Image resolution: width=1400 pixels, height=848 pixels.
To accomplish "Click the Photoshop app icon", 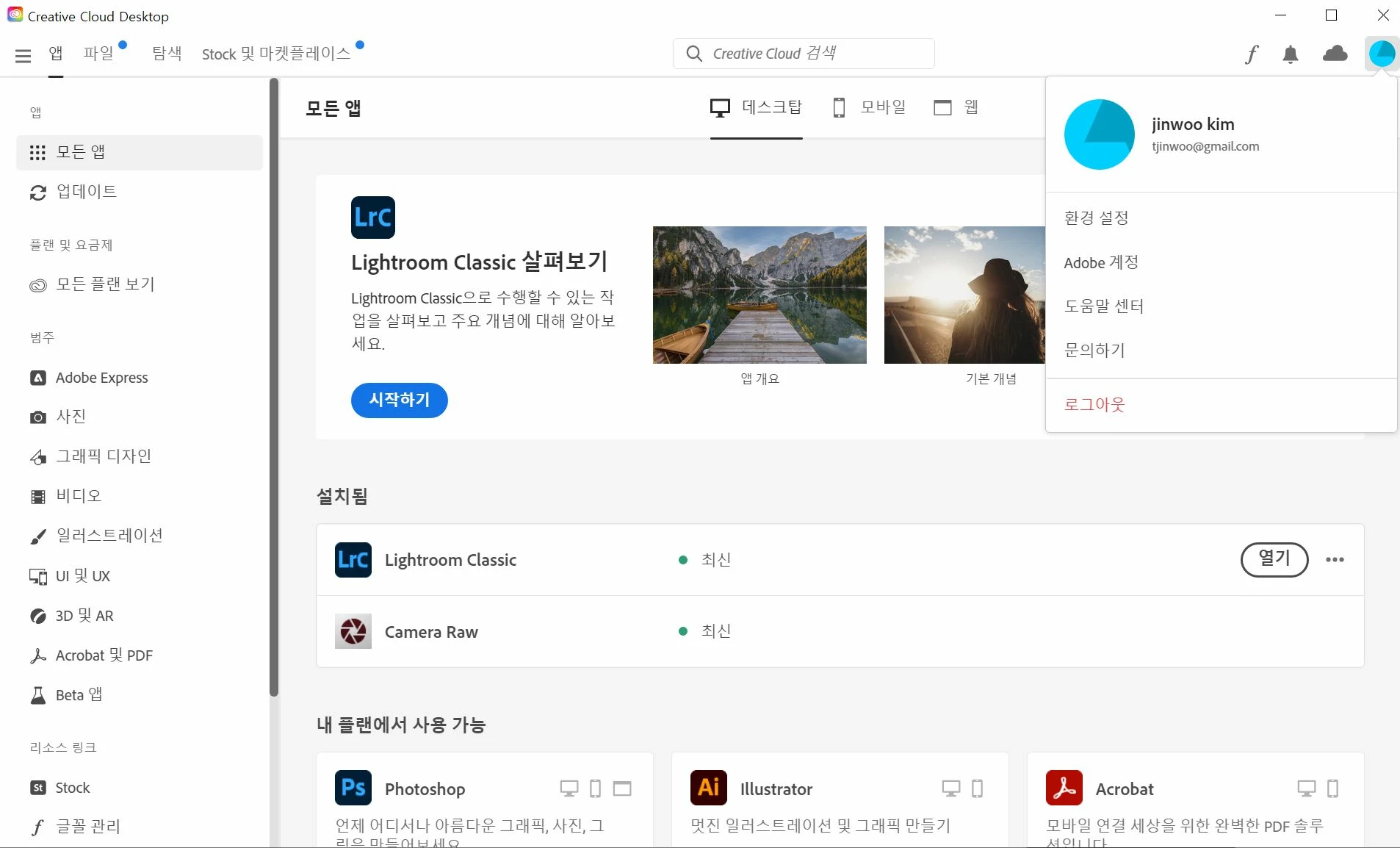I will pos(353,788).
